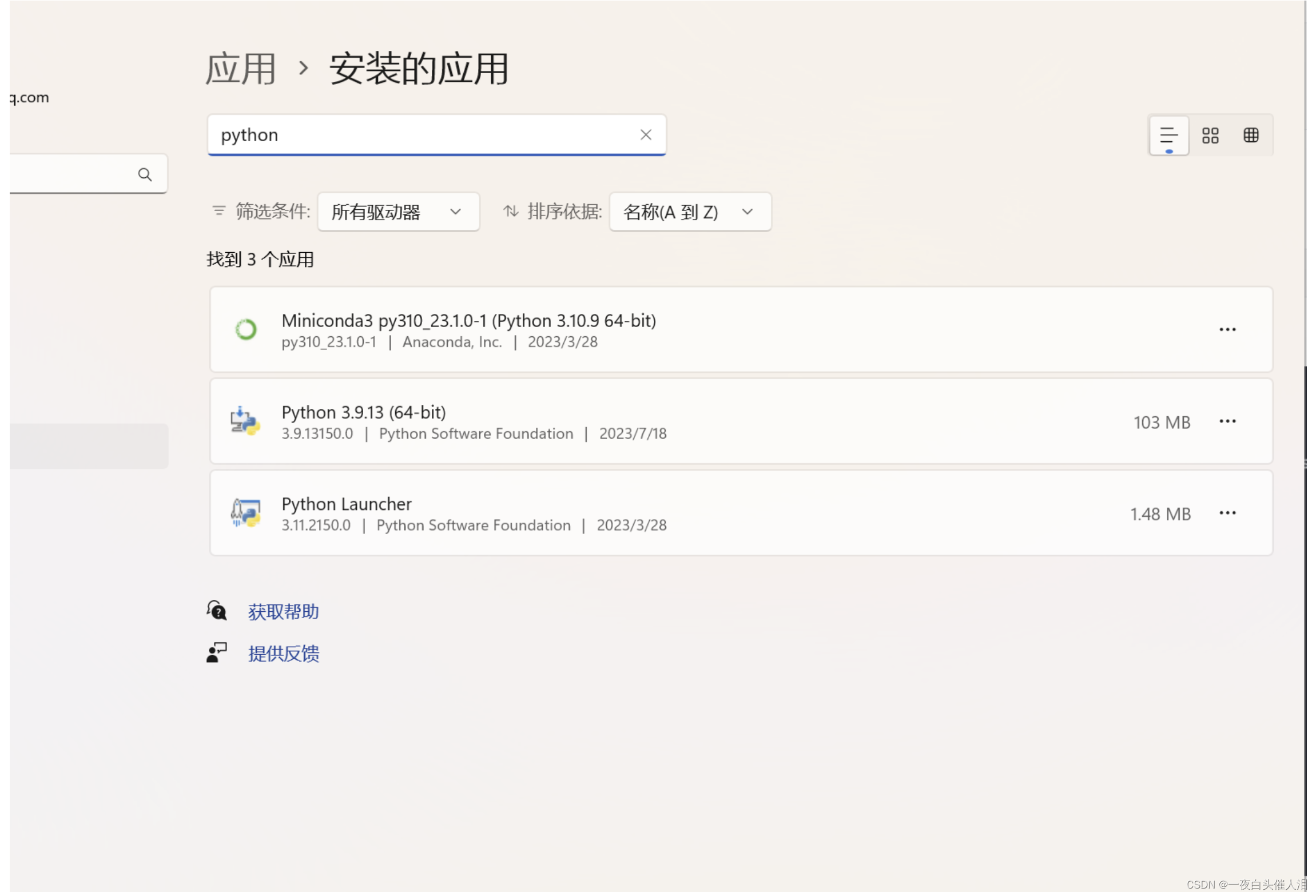Open the 获取帮助 help link
This screenshot has height=896, width=1316.
click(283, 612)
